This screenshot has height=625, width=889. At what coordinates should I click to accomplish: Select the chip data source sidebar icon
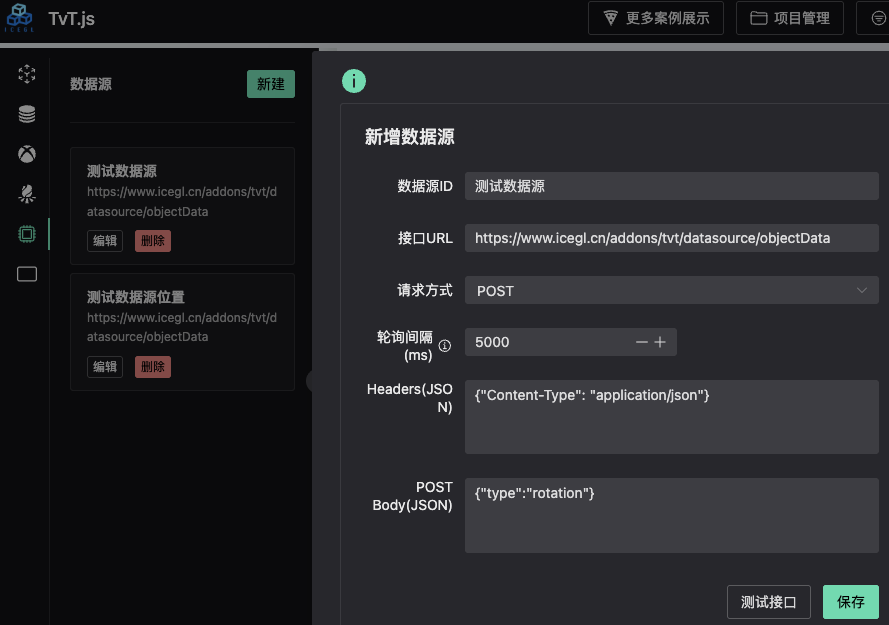tap(27, 234)
